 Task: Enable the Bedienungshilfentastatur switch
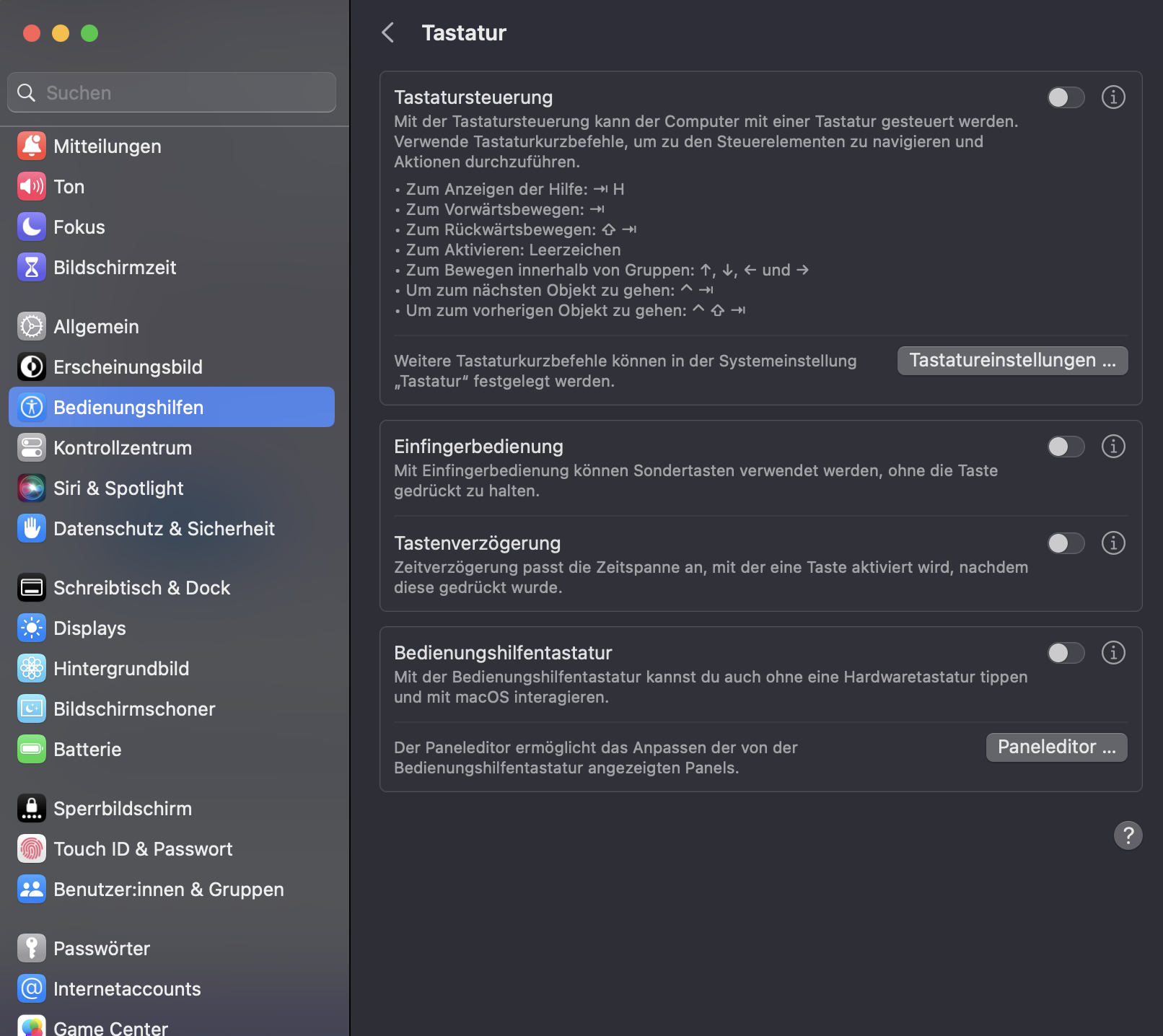coord(1066,653)
